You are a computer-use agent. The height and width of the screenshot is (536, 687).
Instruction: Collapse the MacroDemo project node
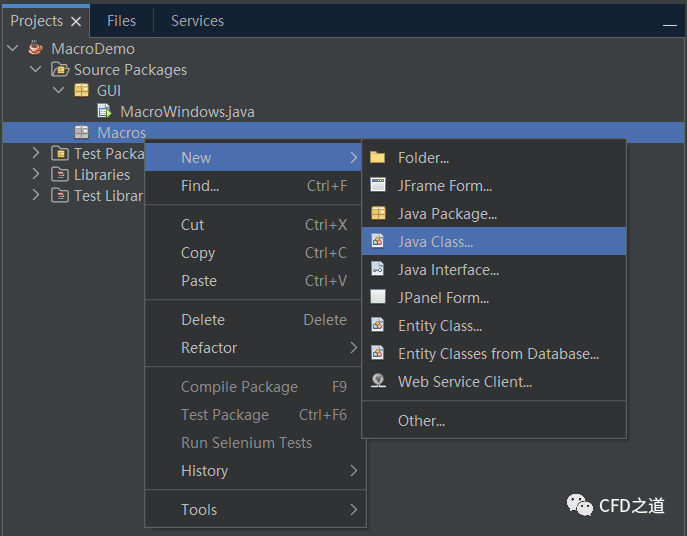click(x=14, y=49)
